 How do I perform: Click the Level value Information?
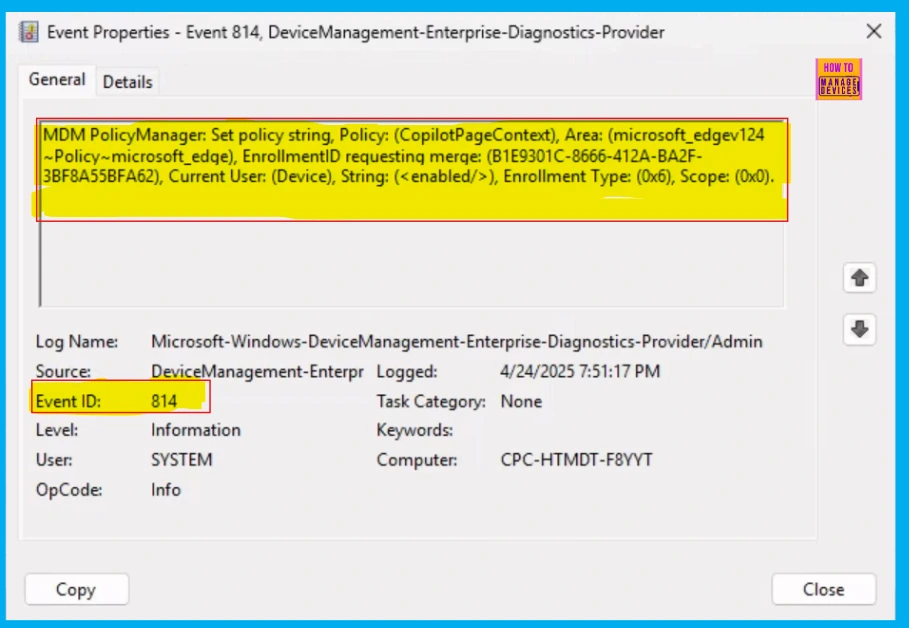pyautogui.click(x=196, y=430)
